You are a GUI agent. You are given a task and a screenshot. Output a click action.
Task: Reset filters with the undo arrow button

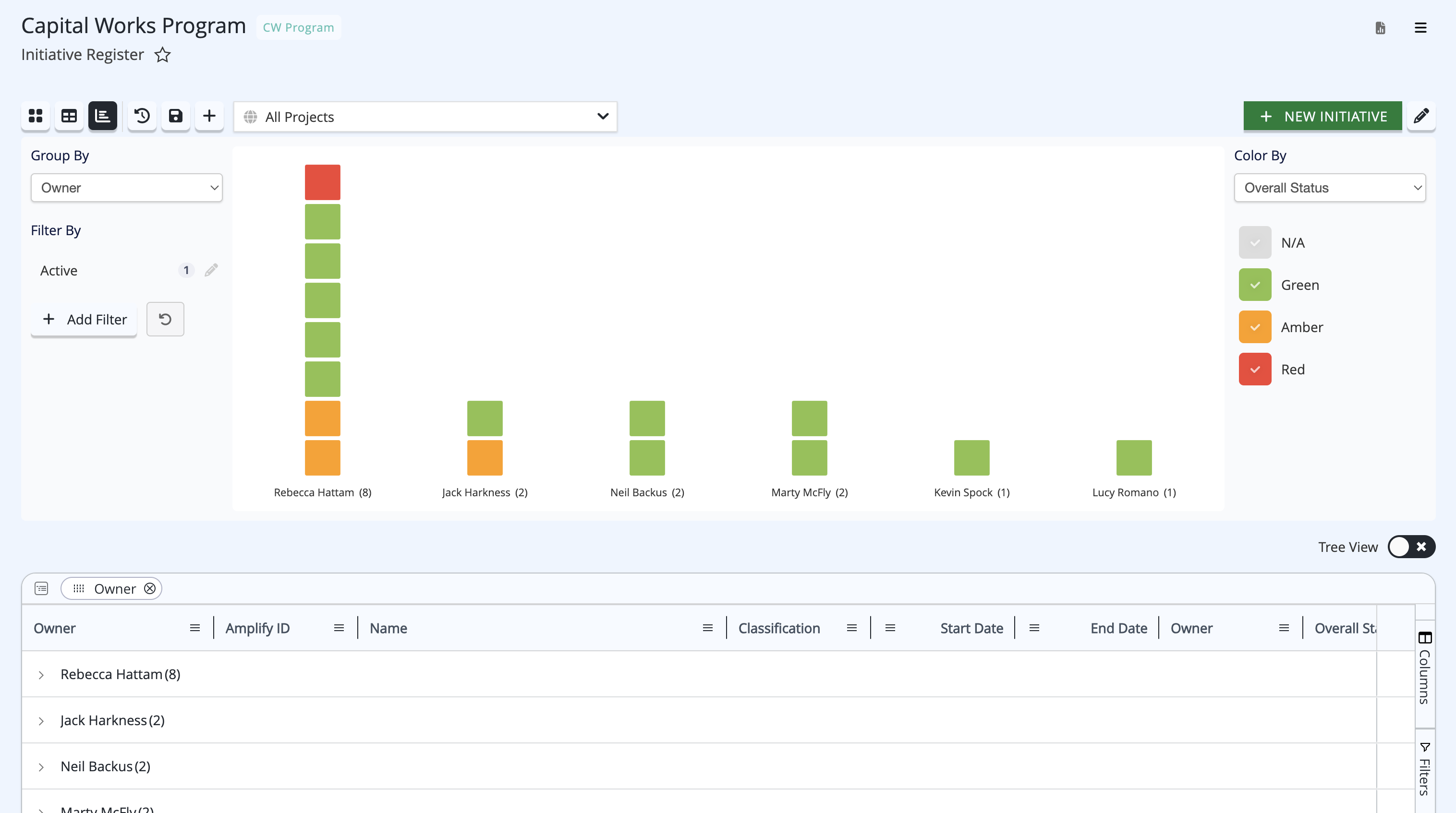click(165, 319)
